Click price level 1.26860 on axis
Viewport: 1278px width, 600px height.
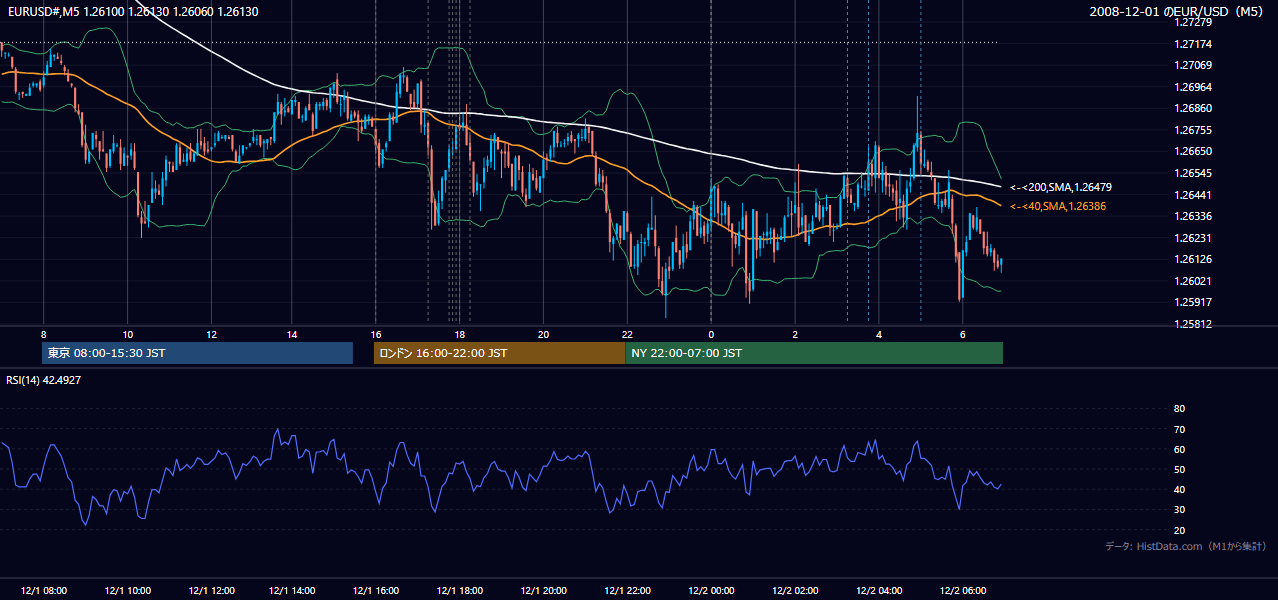click(1193, 108)
